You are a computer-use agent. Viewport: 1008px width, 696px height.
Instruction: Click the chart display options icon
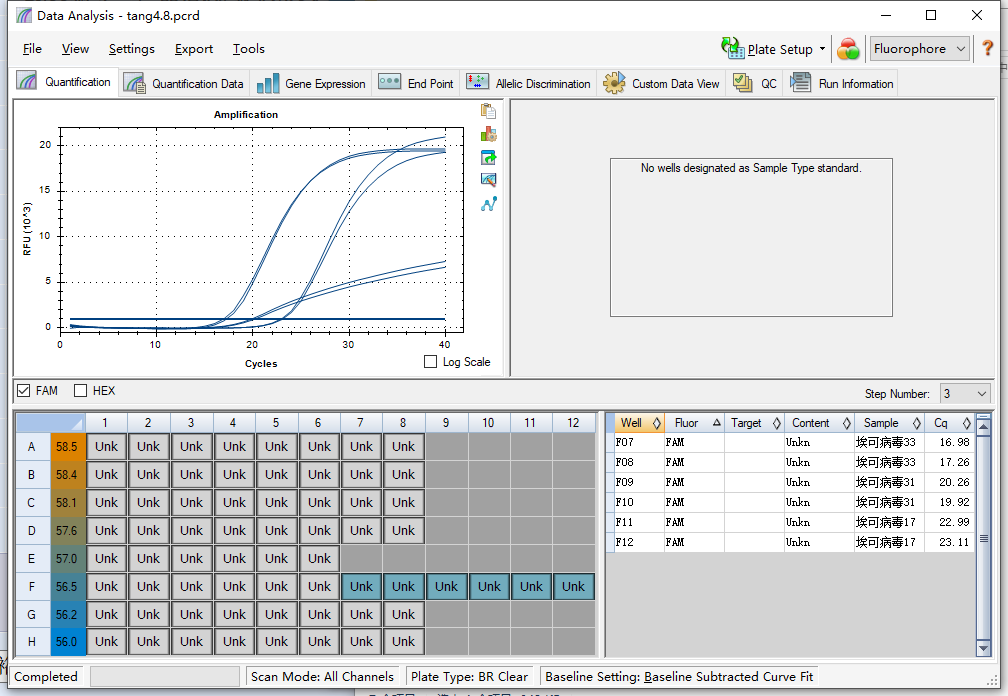pos(489,180)
